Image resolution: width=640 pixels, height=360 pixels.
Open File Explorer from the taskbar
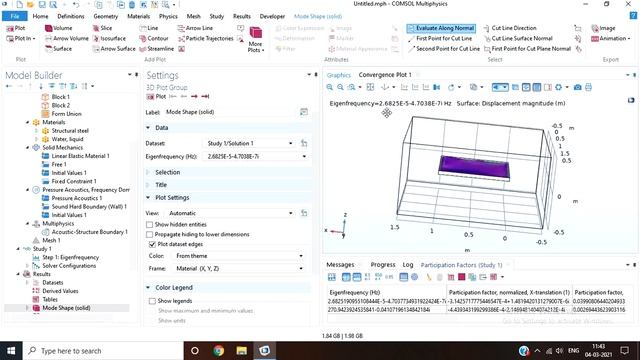[x=241, y=351]
